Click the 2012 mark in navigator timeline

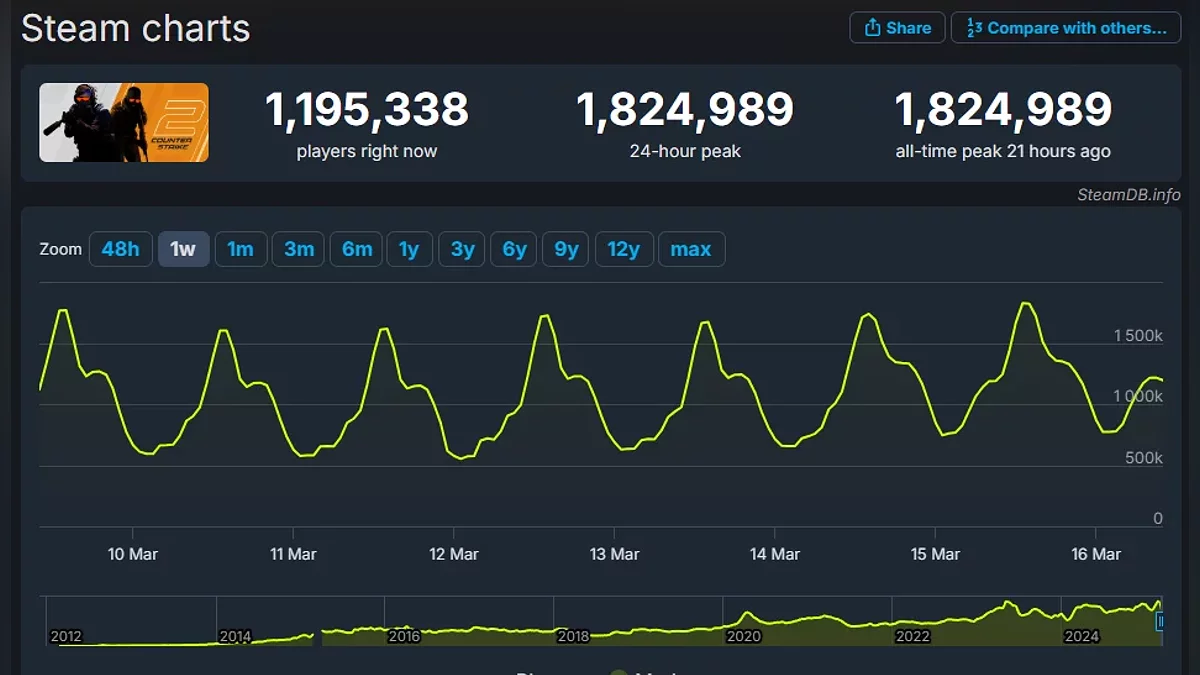[x=66, y=636]
